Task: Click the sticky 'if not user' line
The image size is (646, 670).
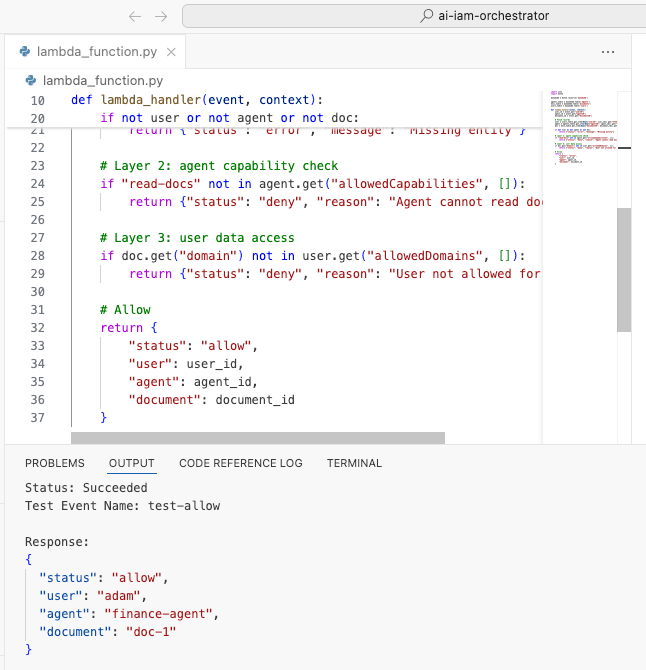Action: tap(229, 118)
